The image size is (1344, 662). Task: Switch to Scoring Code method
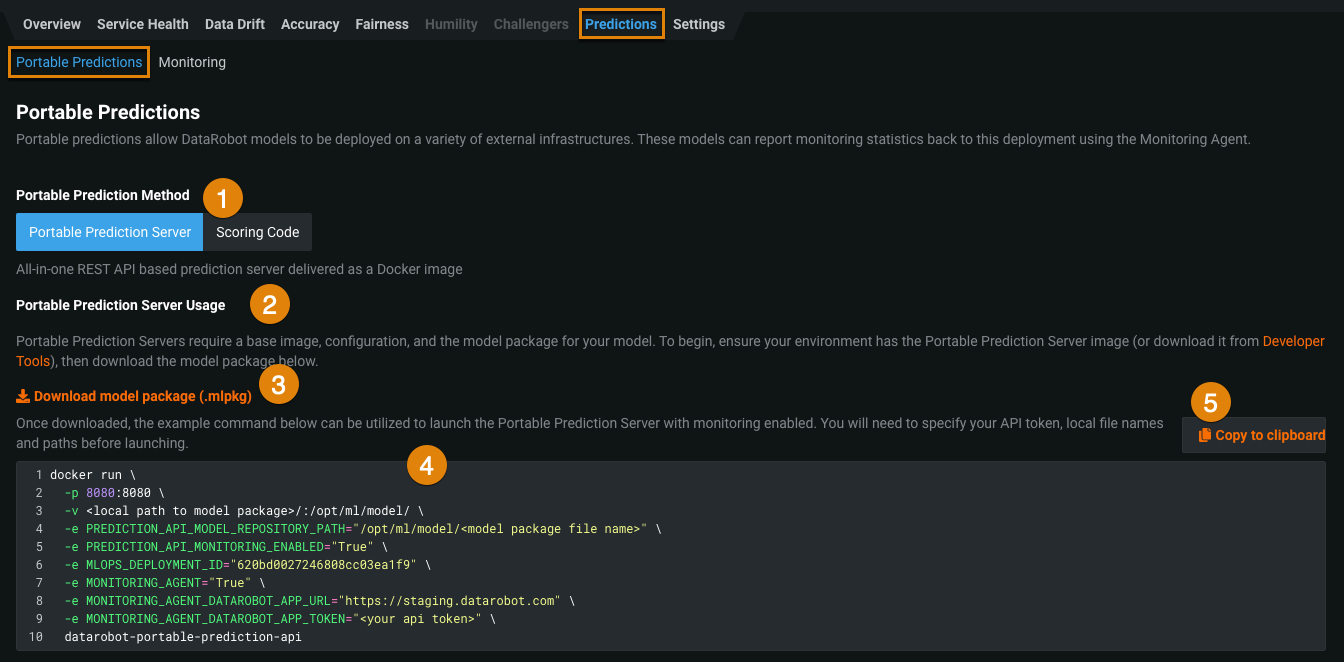coord(258,232)
